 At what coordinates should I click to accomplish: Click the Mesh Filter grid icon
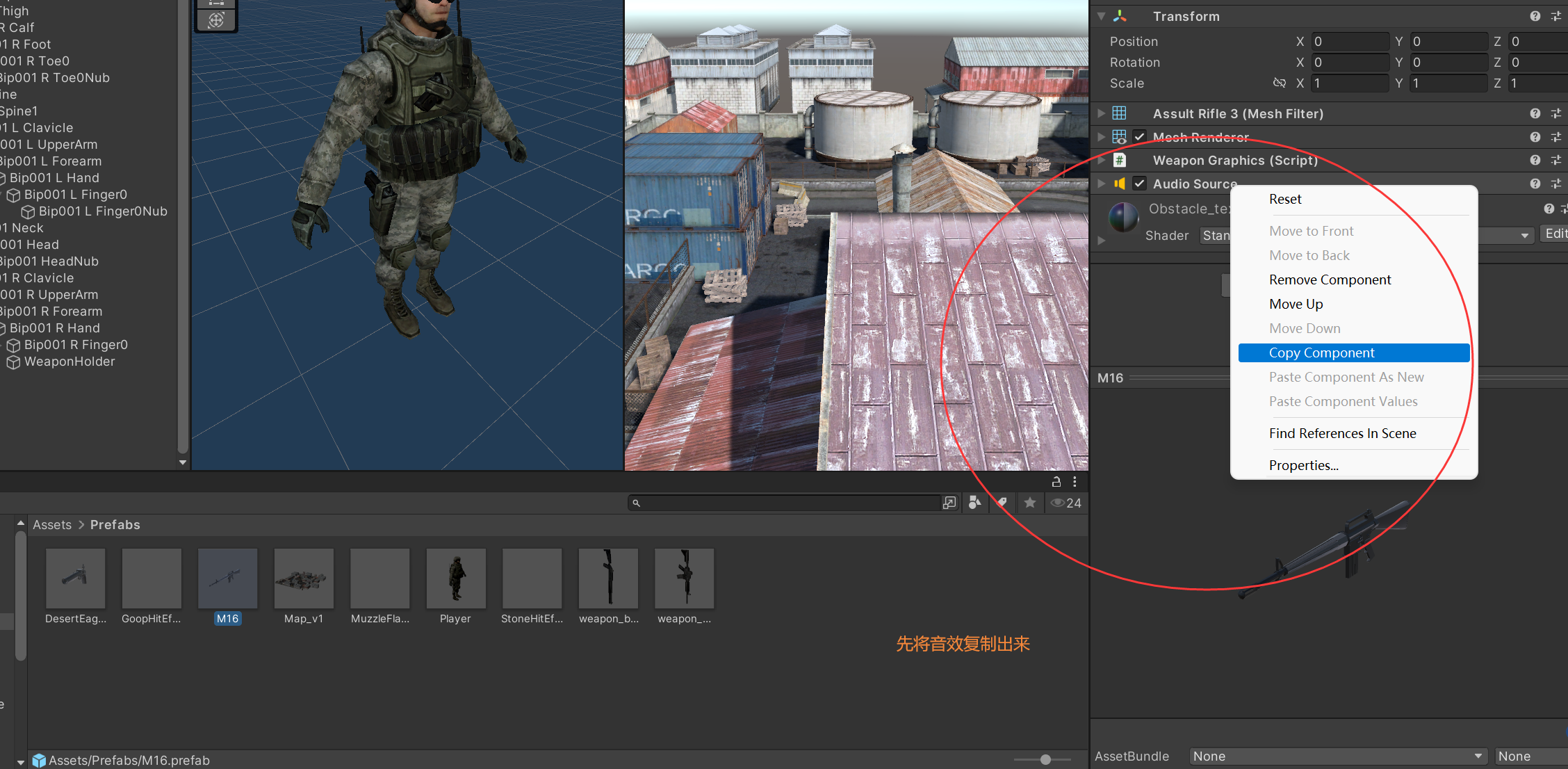click(1120, 113)
